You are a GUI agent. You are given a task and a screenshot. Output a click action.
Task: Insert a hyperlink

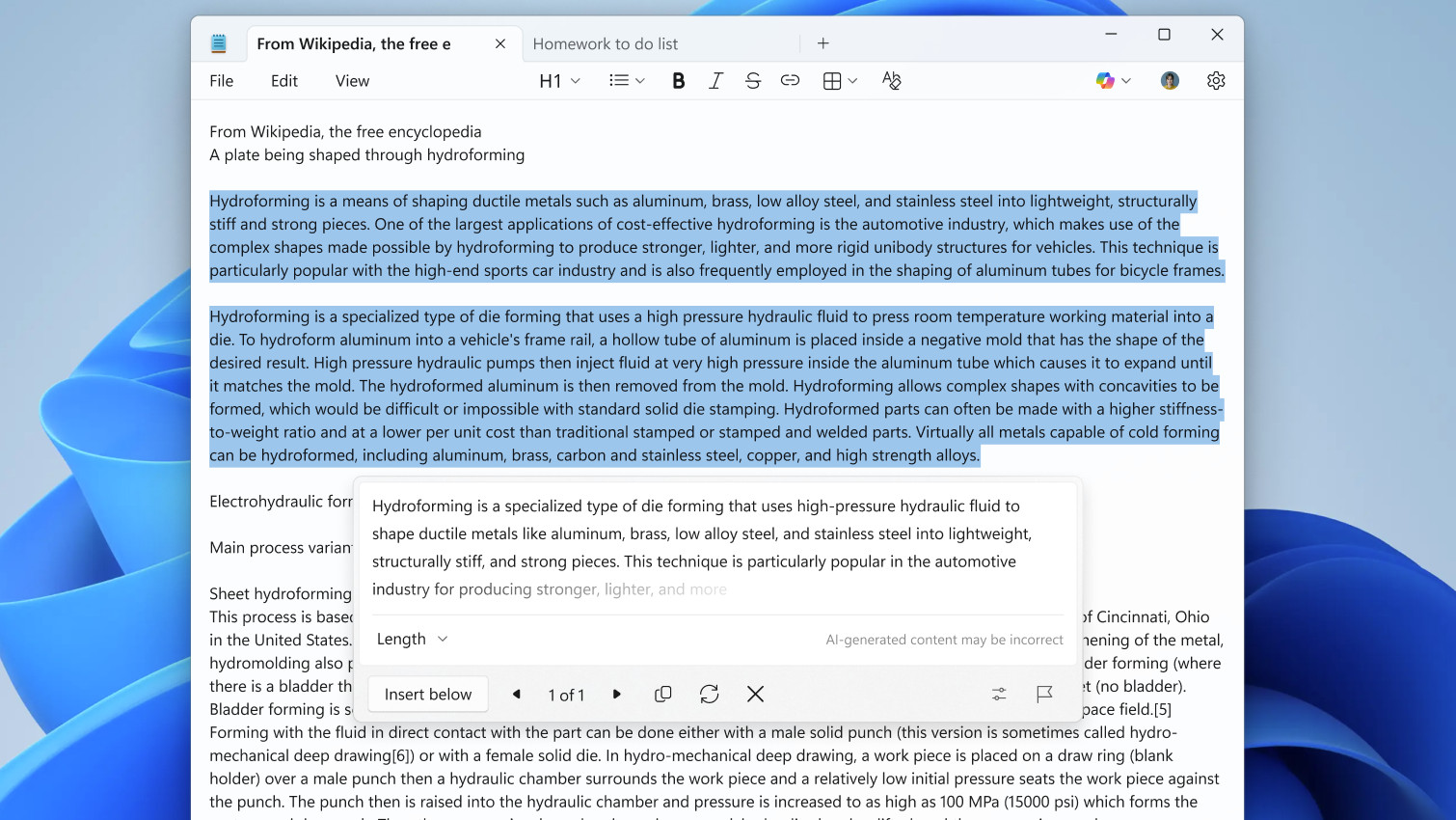(790, 80)
